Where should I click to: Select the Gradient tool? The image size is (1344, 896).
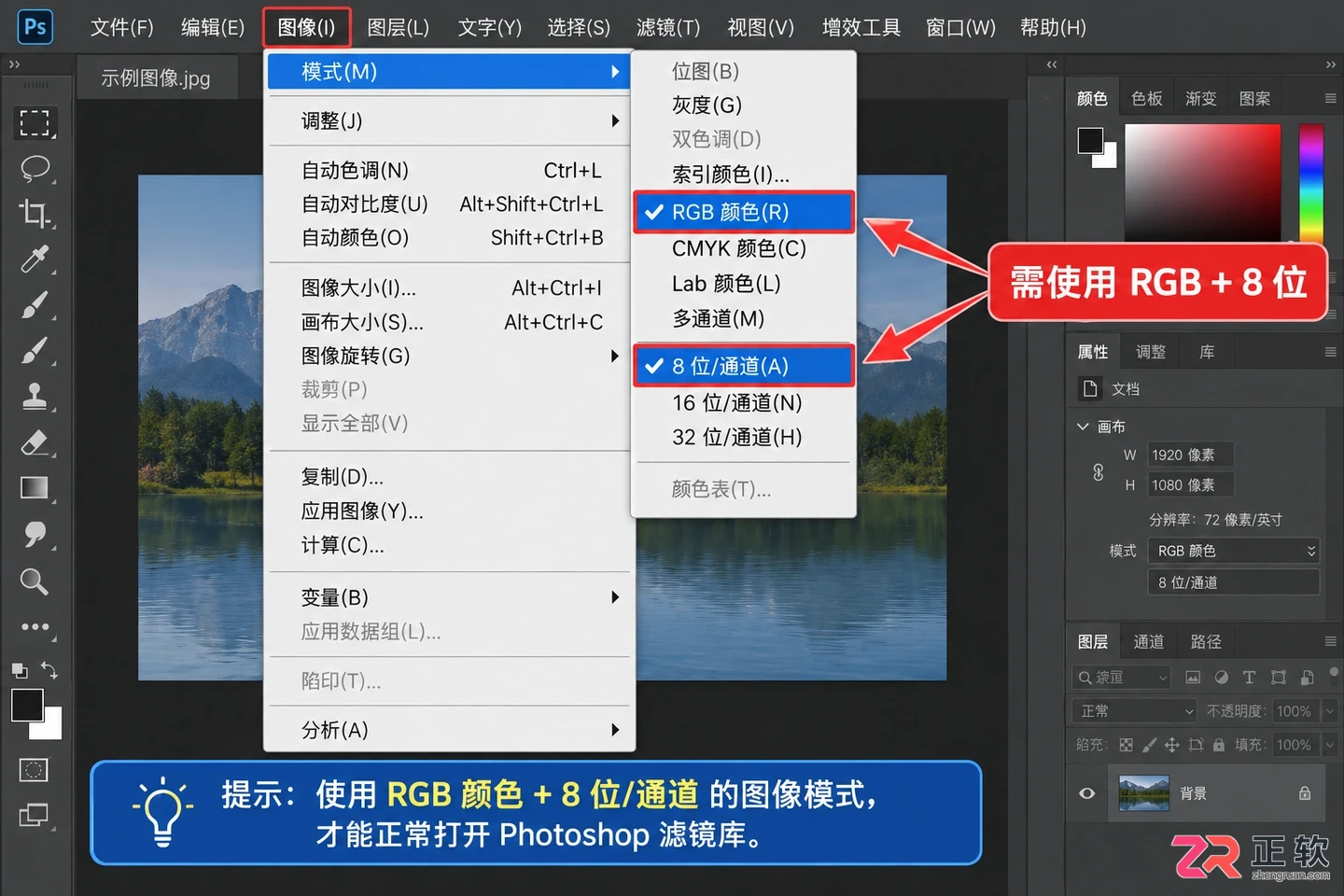(x=35, y=488)
